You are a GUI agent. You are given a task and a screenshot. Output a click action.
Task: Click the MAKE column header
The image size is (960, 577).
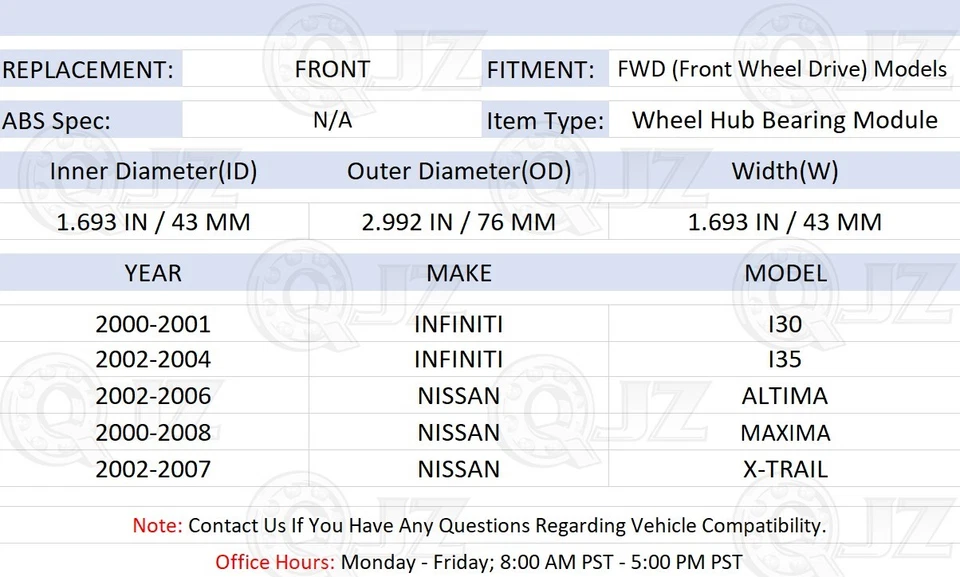(459, 273)
